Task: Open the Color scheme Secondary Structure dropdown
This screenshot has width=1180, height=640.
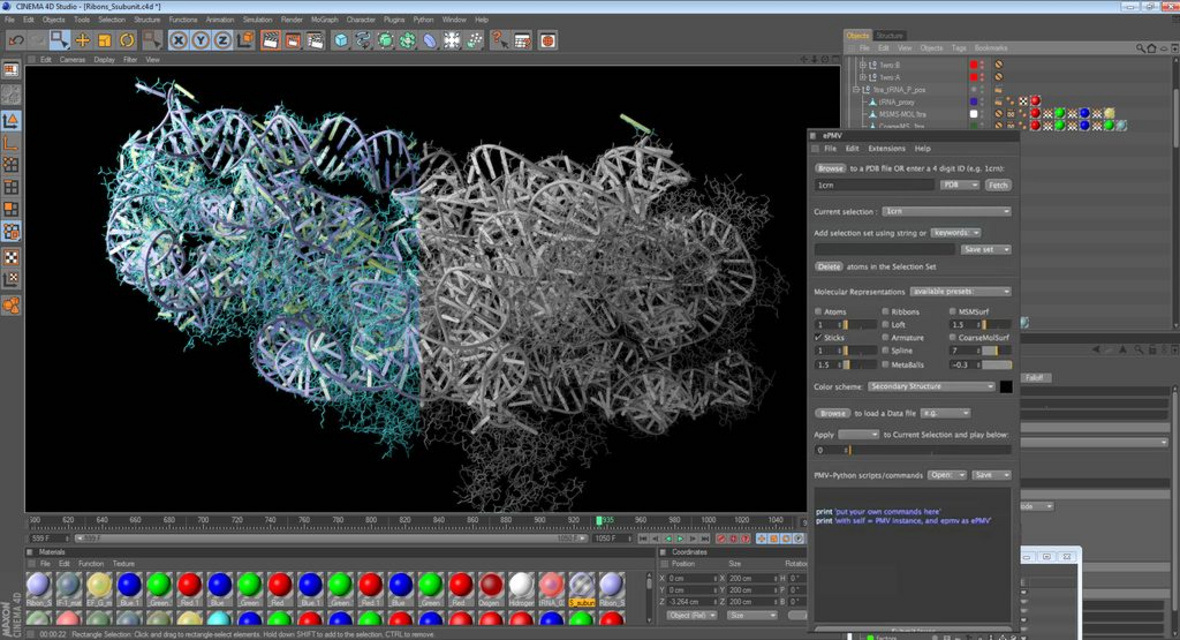Action: point(931,386)
